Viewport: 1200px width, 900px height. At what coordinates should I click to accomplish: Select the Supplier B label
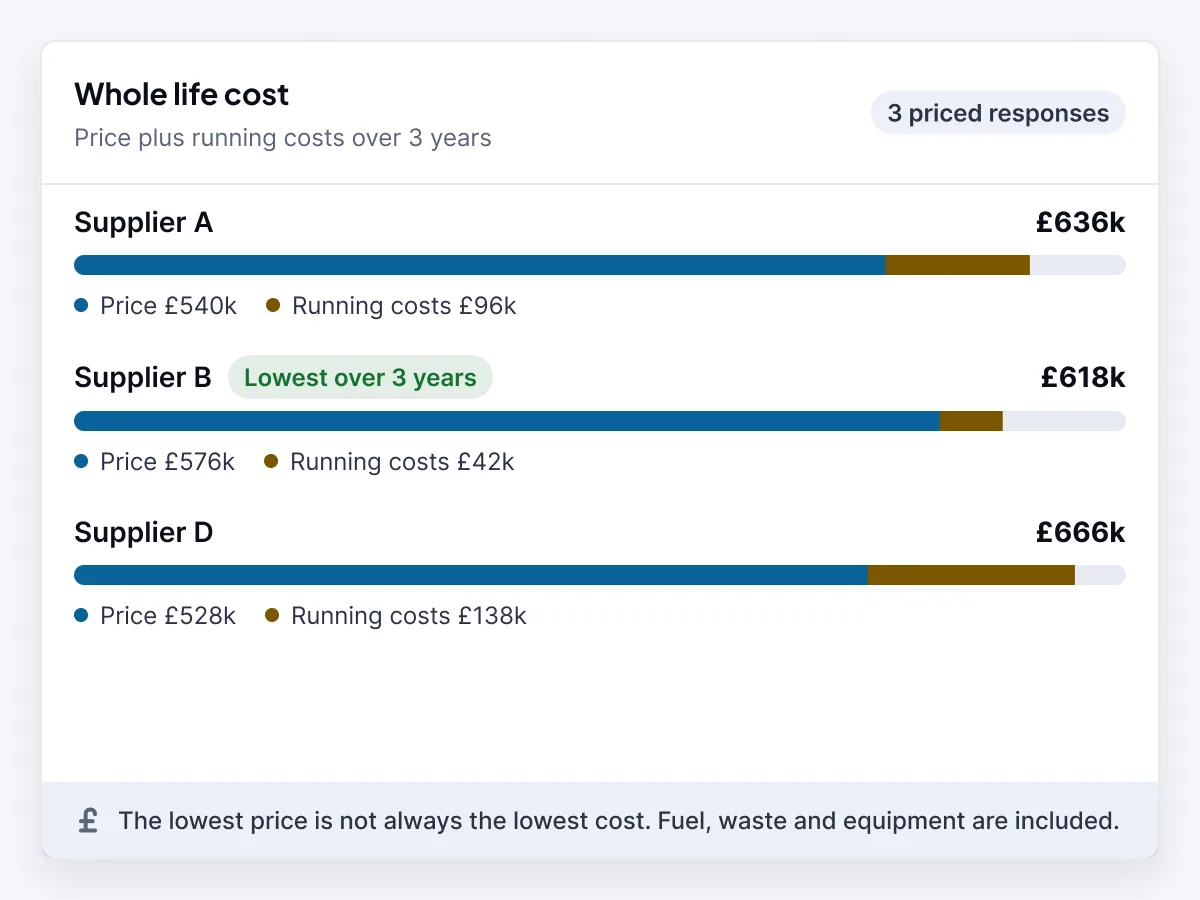point(143,378)
